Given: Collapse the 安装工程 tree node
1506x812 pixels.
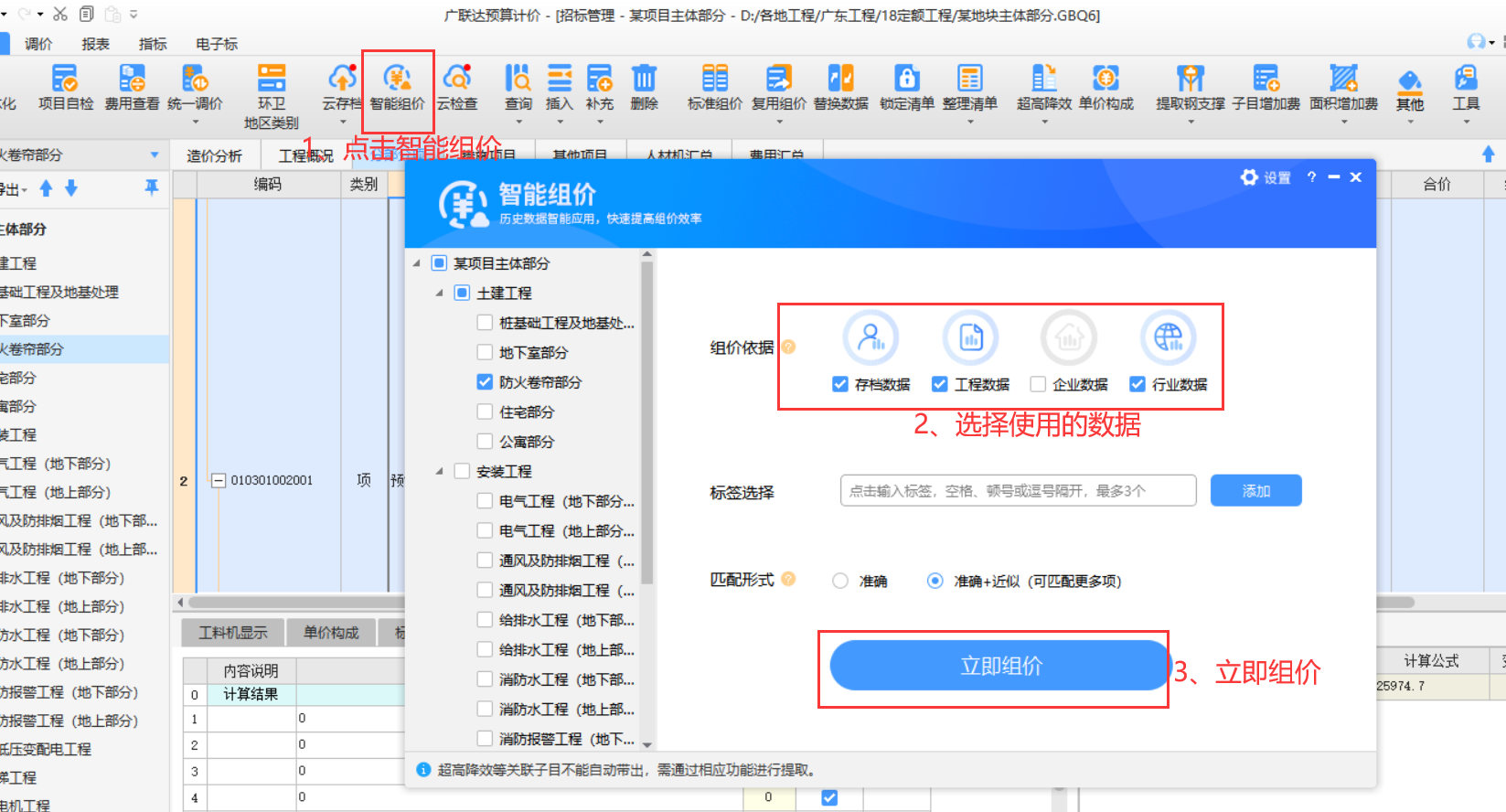Looking at the screenshot, I should point(440,471).
